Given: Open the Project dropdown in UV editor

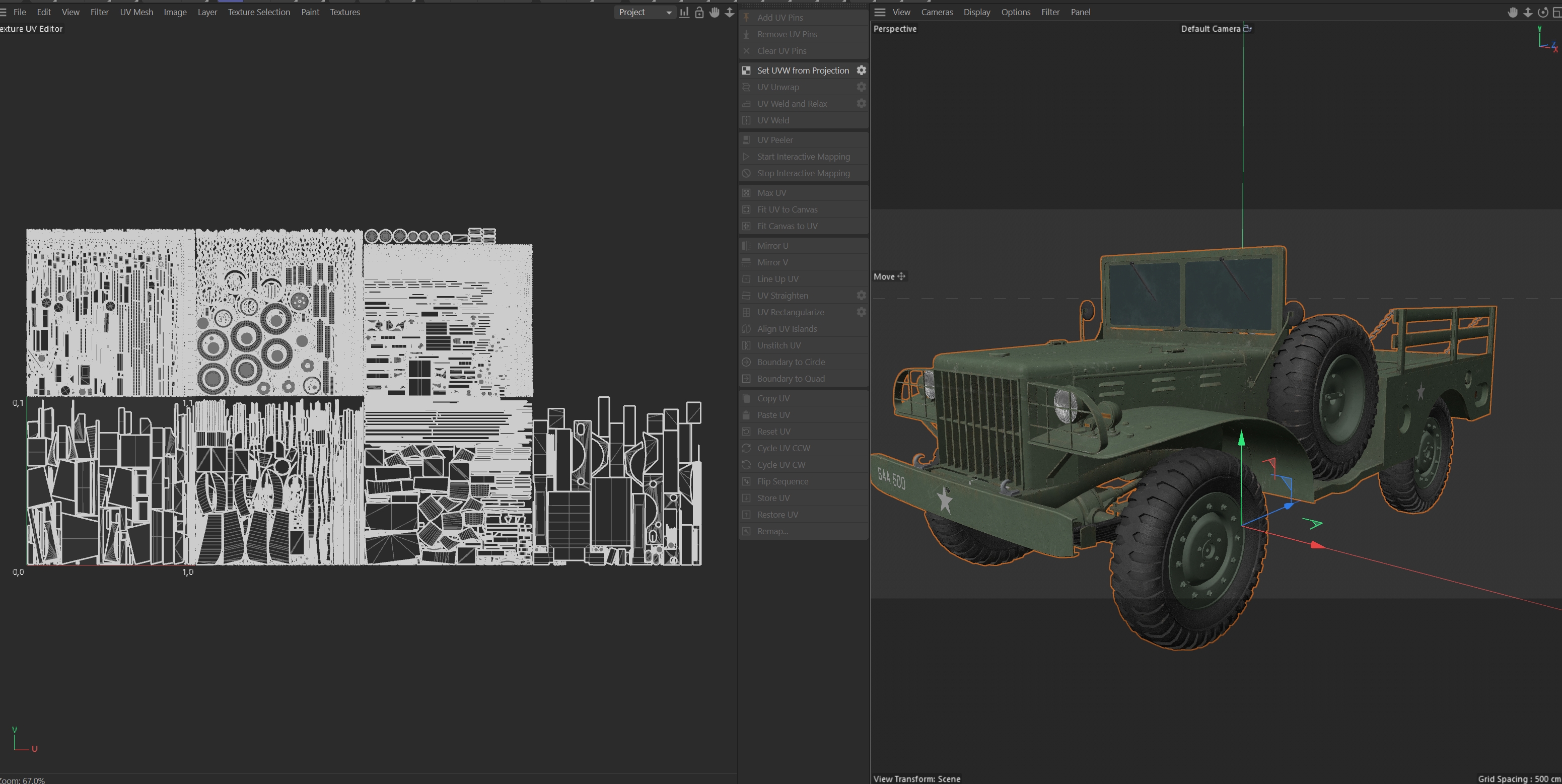Looking at the screenshot, I should [x=645, y=12].
